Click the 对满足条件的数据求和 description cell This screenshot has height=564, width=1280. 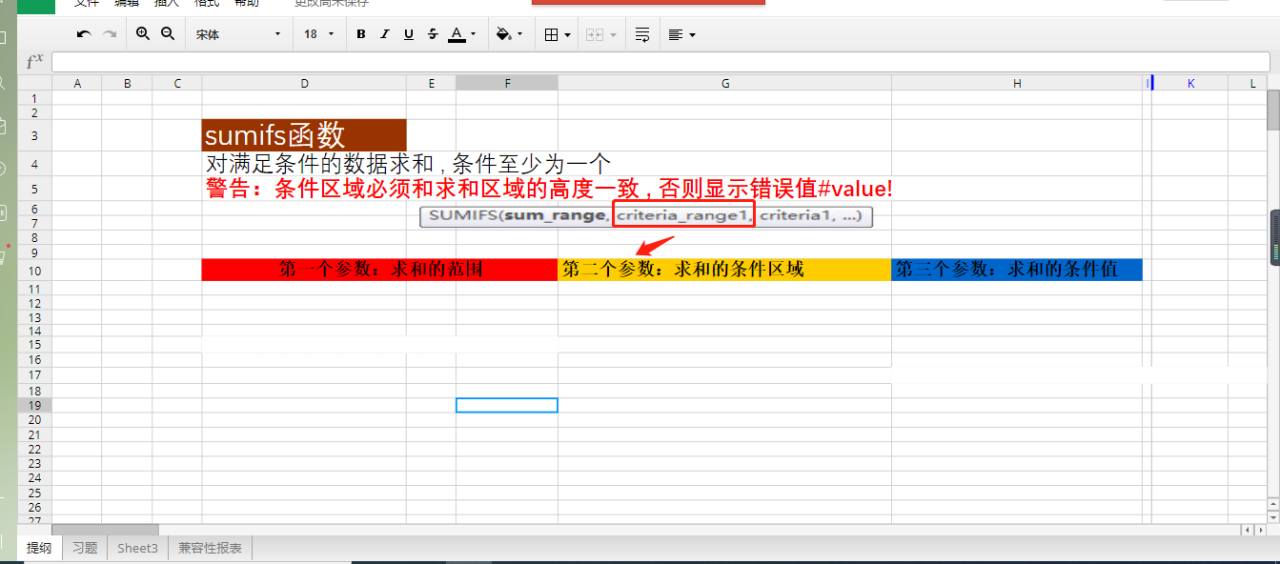tap(408, 164)
